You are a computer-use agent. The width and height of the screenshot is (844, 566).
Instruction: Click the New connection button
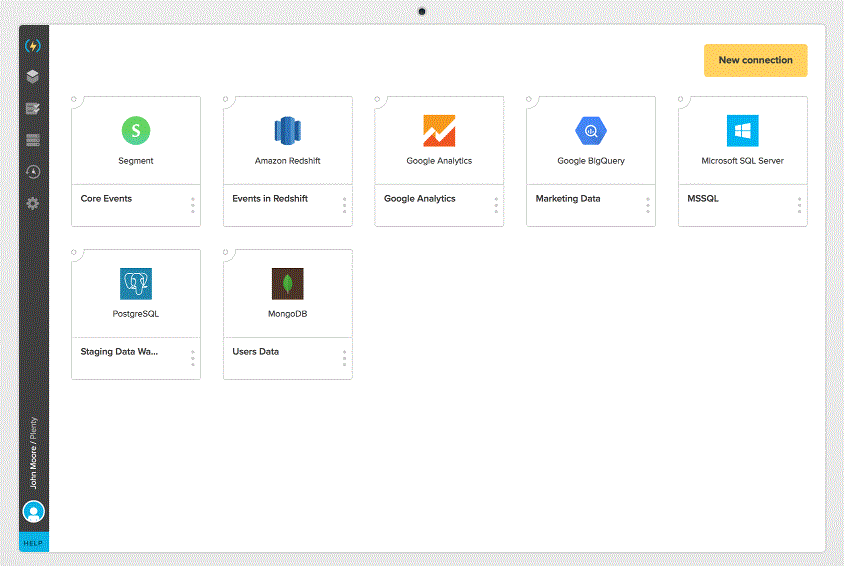coord(755,60)
